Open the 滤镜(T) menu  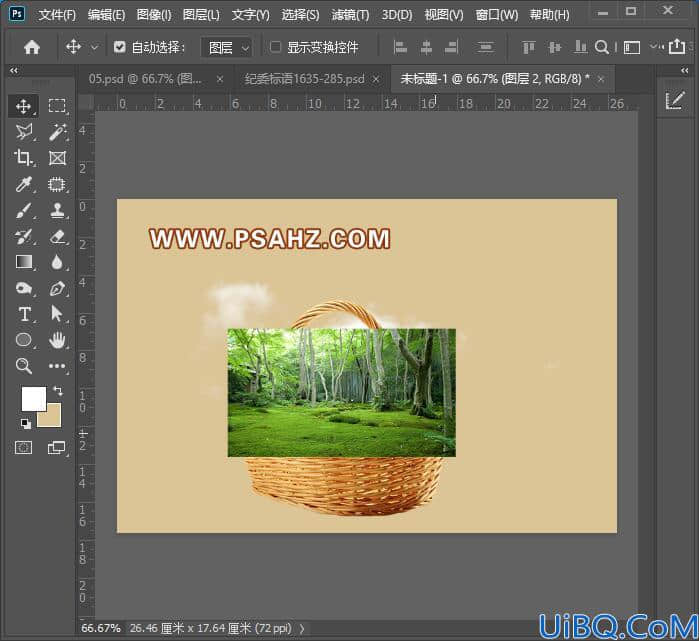pyautogui.click(x=350, y=15)
